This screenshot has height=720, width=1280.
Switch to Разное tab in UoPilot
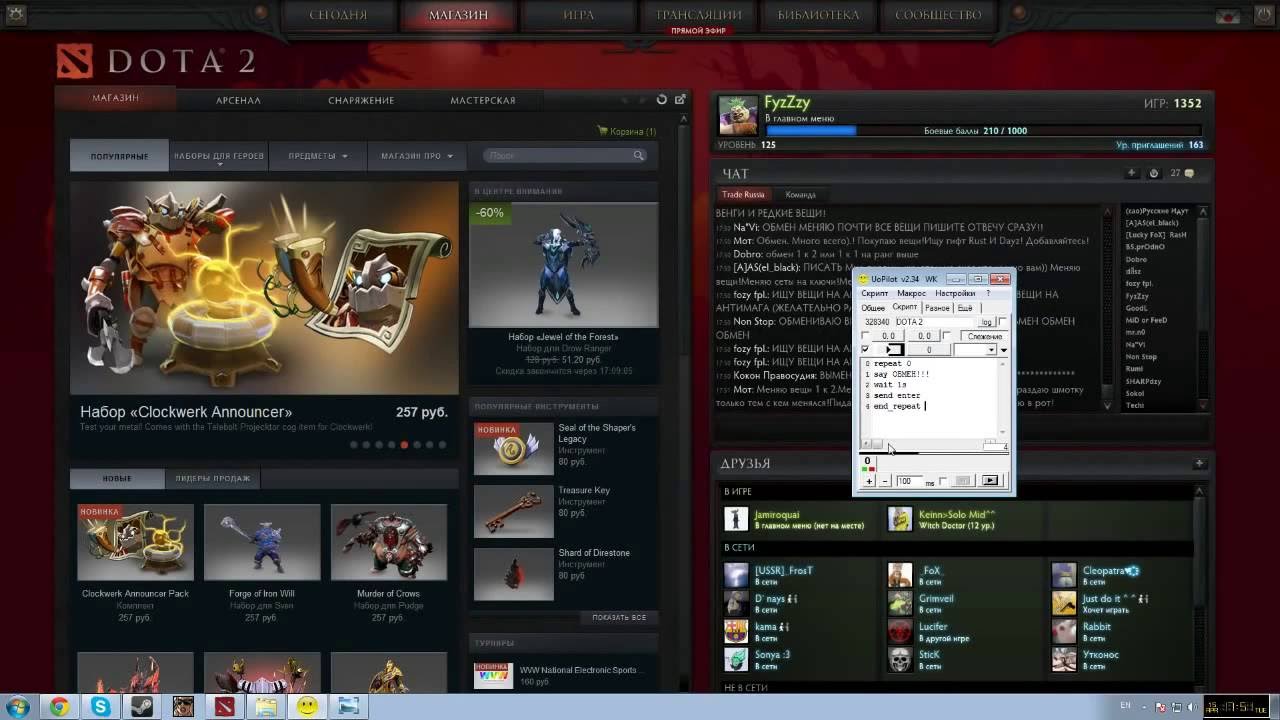[937, 308]
